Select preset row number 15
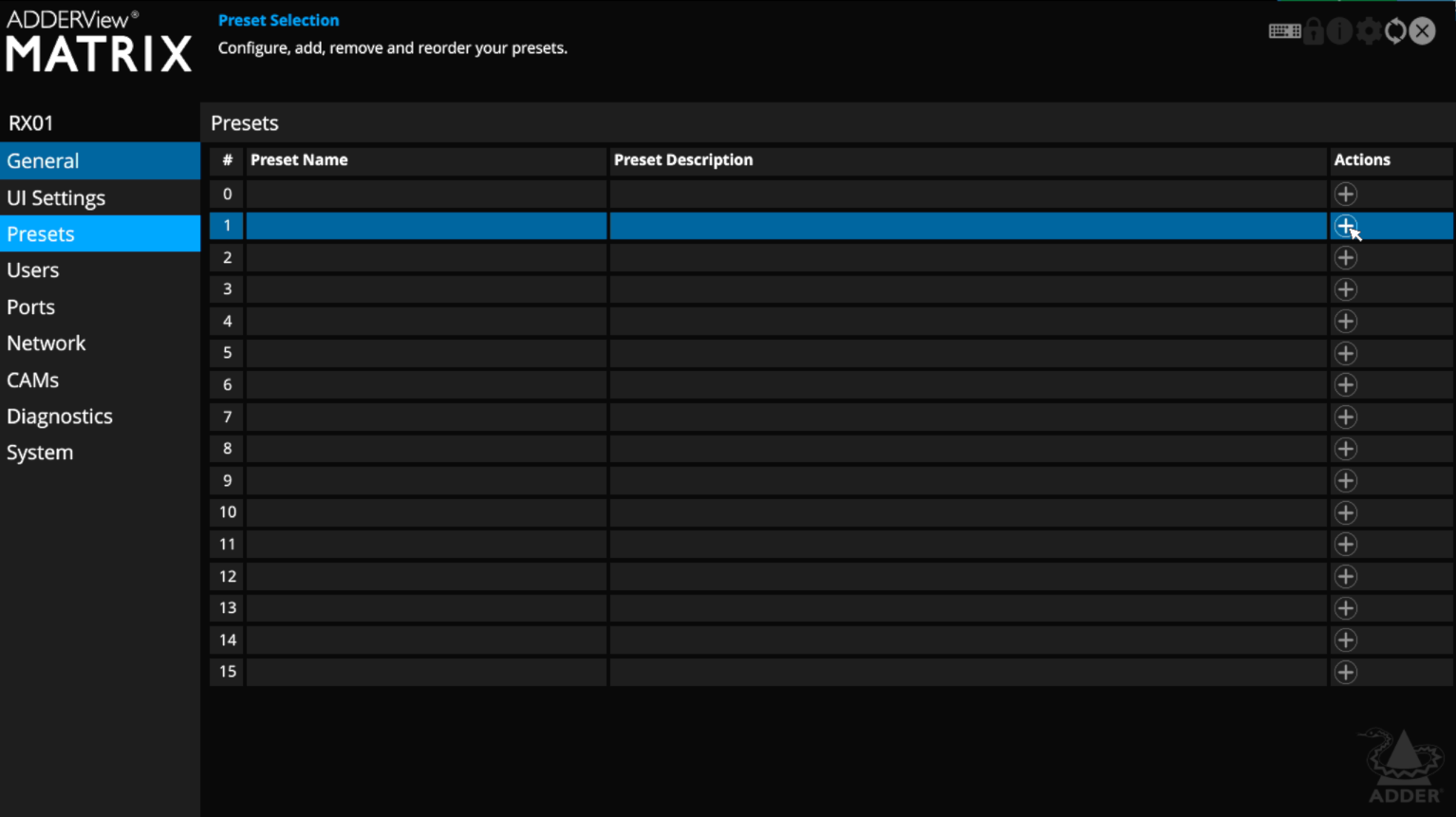This screenshot has width=1456, height=817. (x=227, y=672)
